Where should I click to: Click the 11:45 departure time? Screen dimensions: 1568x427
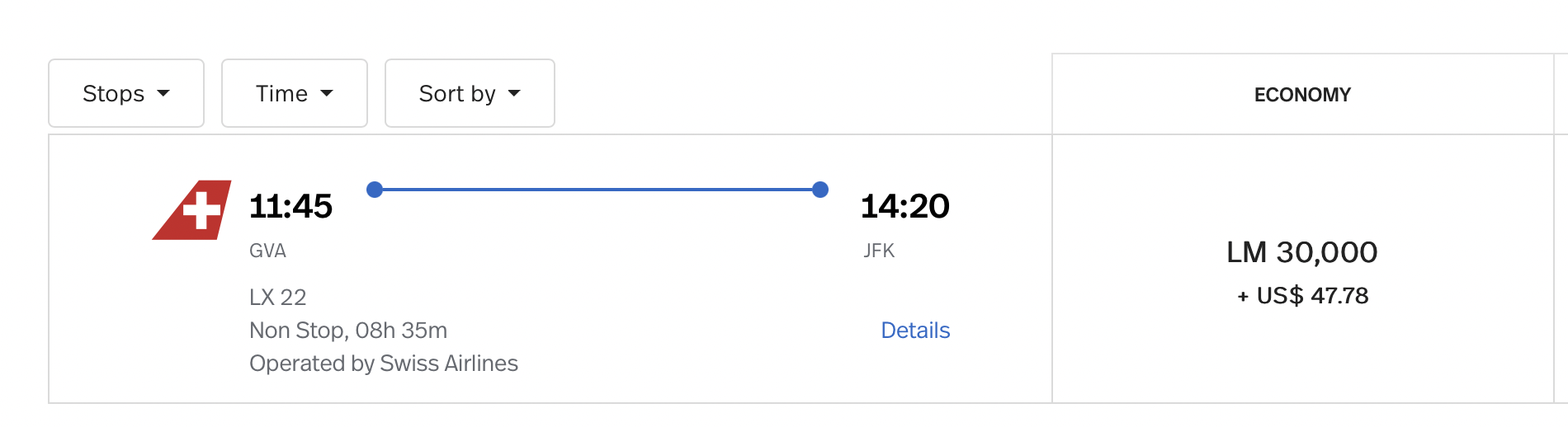click(290, 206)
